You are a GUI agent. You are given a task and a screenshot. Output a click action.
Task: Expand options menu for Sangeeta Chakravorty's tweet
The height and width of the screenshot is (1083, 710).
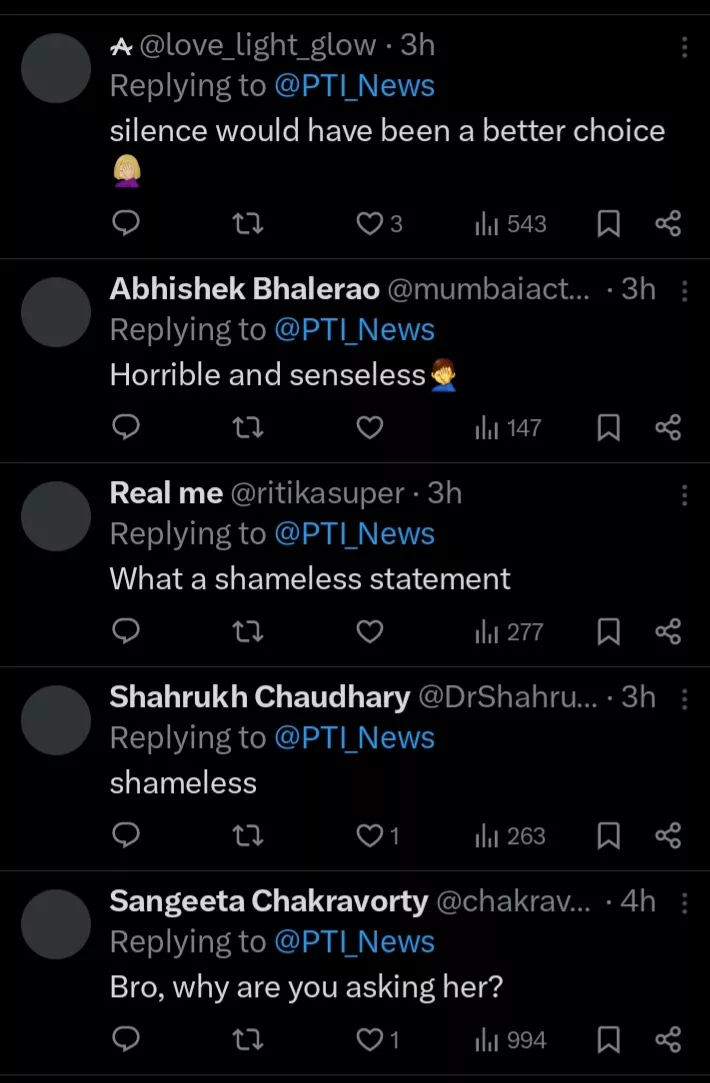[685, 904]
